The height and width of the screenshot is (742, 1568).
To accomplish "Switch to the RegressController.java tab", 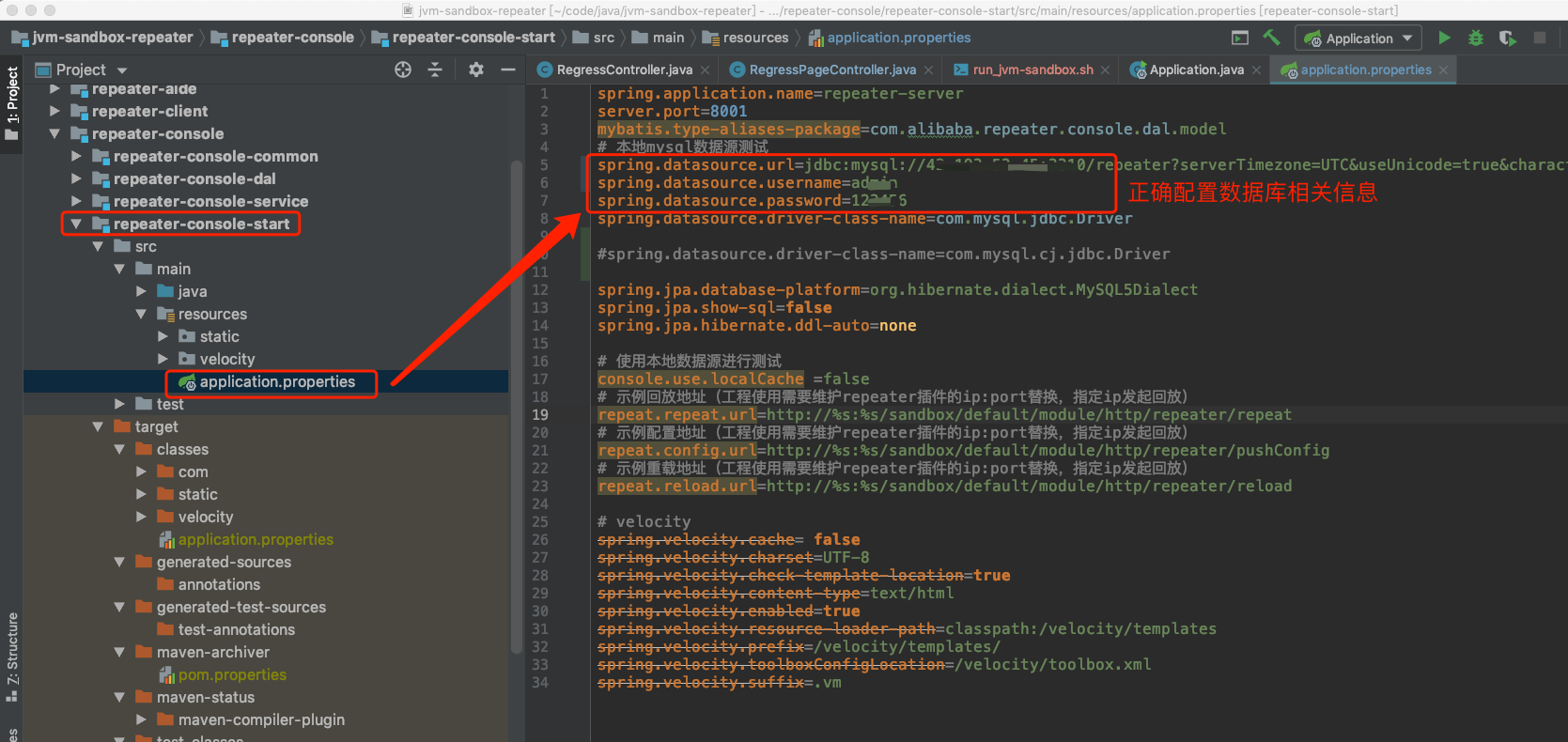I will pos(624,70).
